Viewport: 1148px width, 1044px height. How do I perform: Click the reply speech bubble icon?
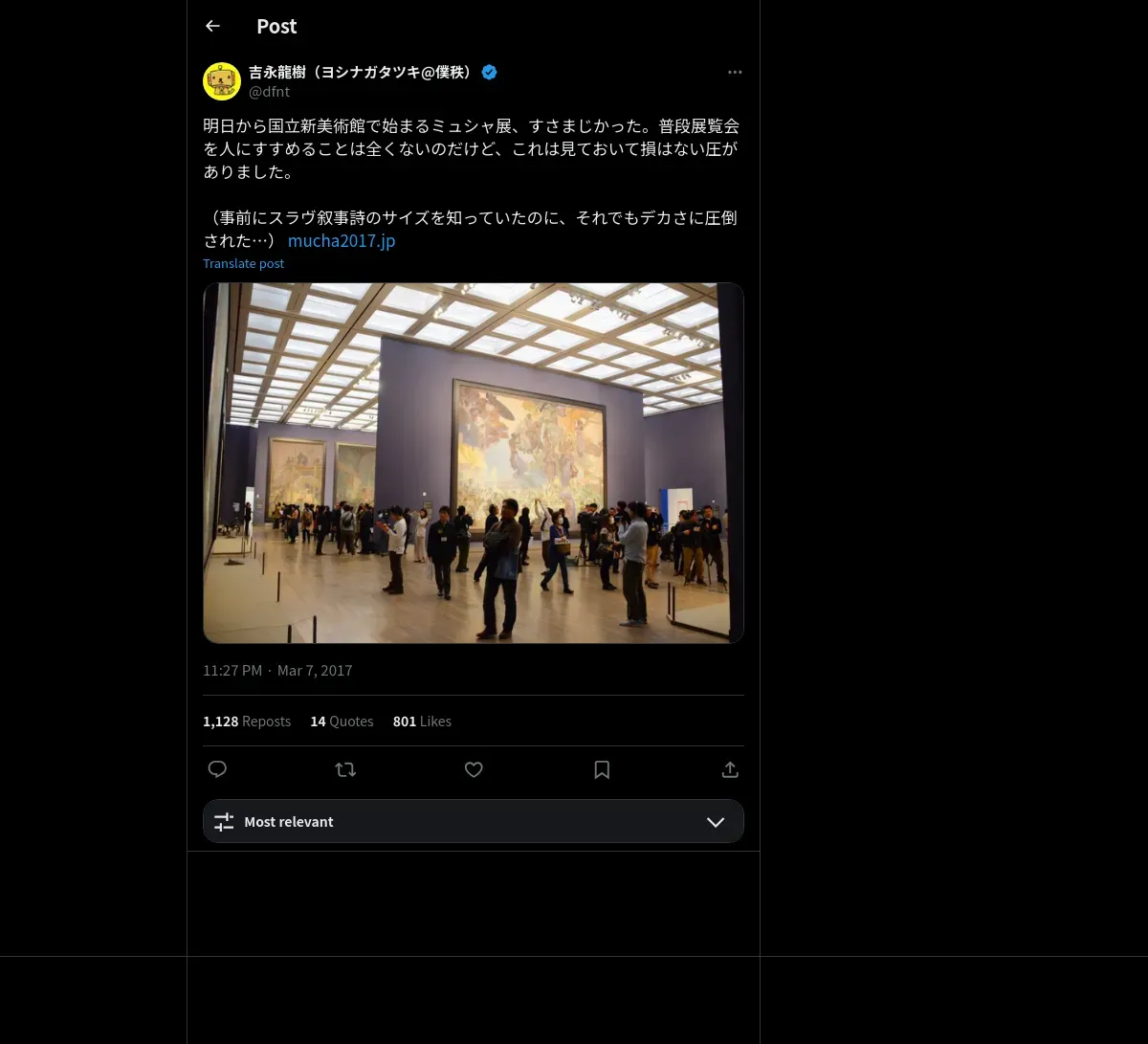pyautogui.click(x=217, y=769)
